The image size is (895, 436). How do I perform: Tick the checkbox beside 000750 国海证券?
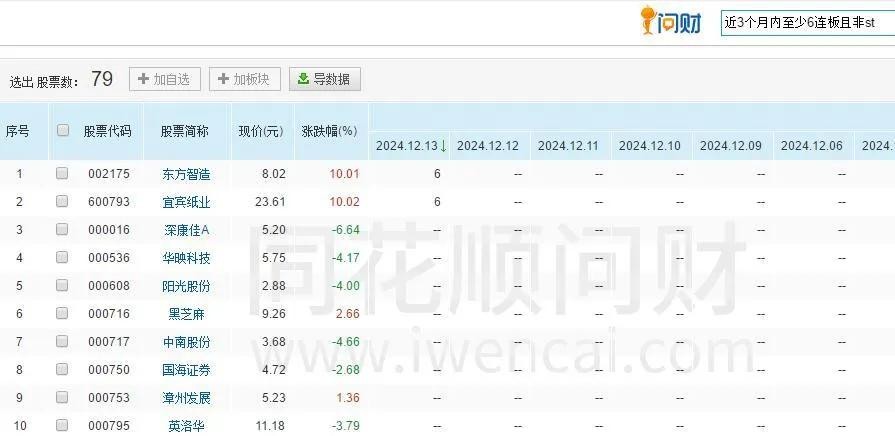click(x=63, y=370)
